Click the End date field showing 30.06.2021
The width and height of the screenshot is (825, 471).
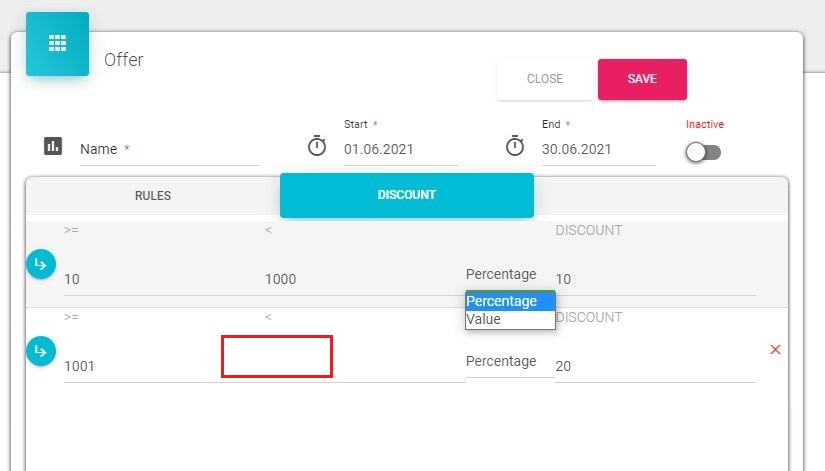pos(598,150)
